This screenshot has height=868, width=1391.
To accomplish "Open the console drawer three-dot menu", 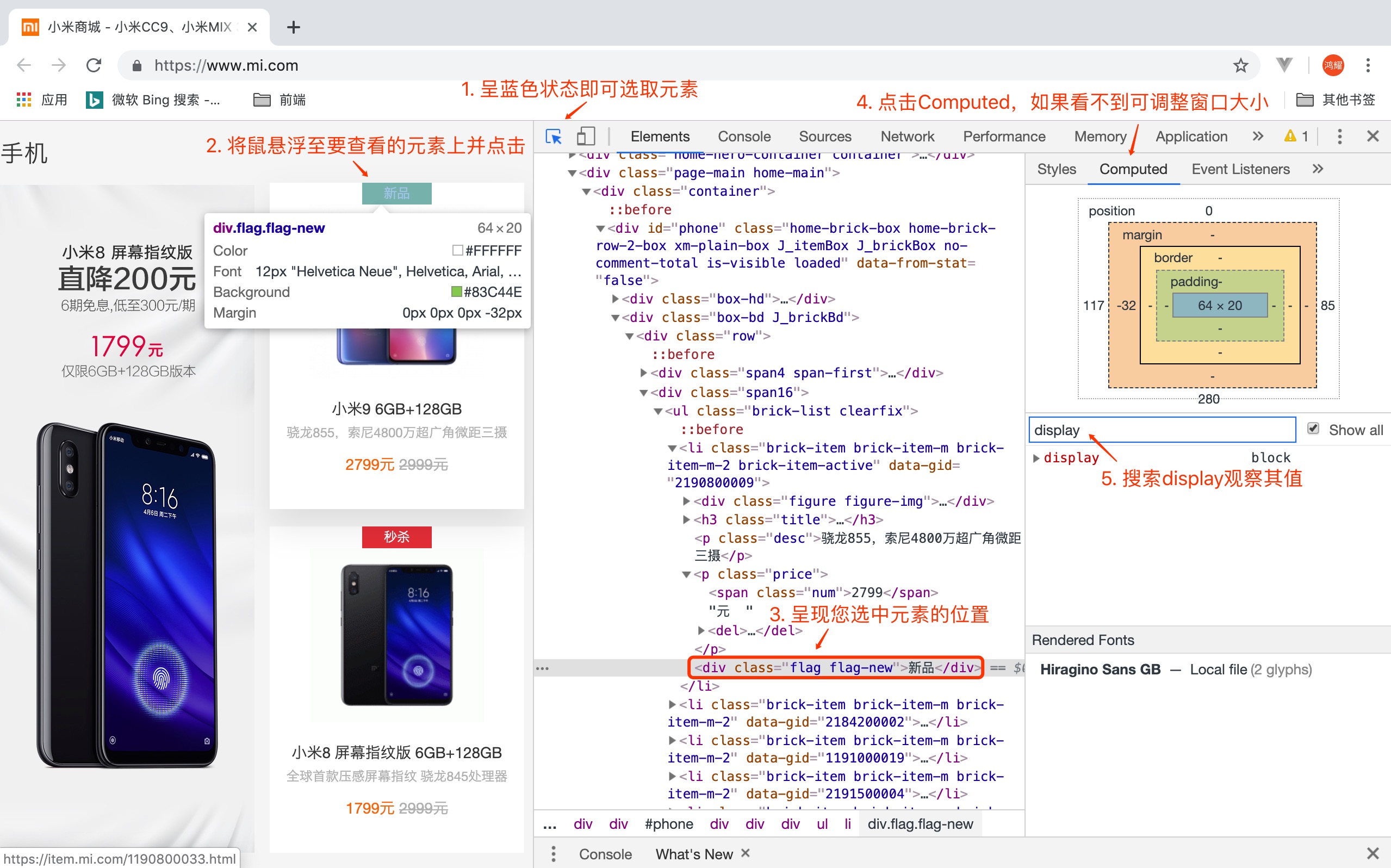I will [x=553, y=854].
